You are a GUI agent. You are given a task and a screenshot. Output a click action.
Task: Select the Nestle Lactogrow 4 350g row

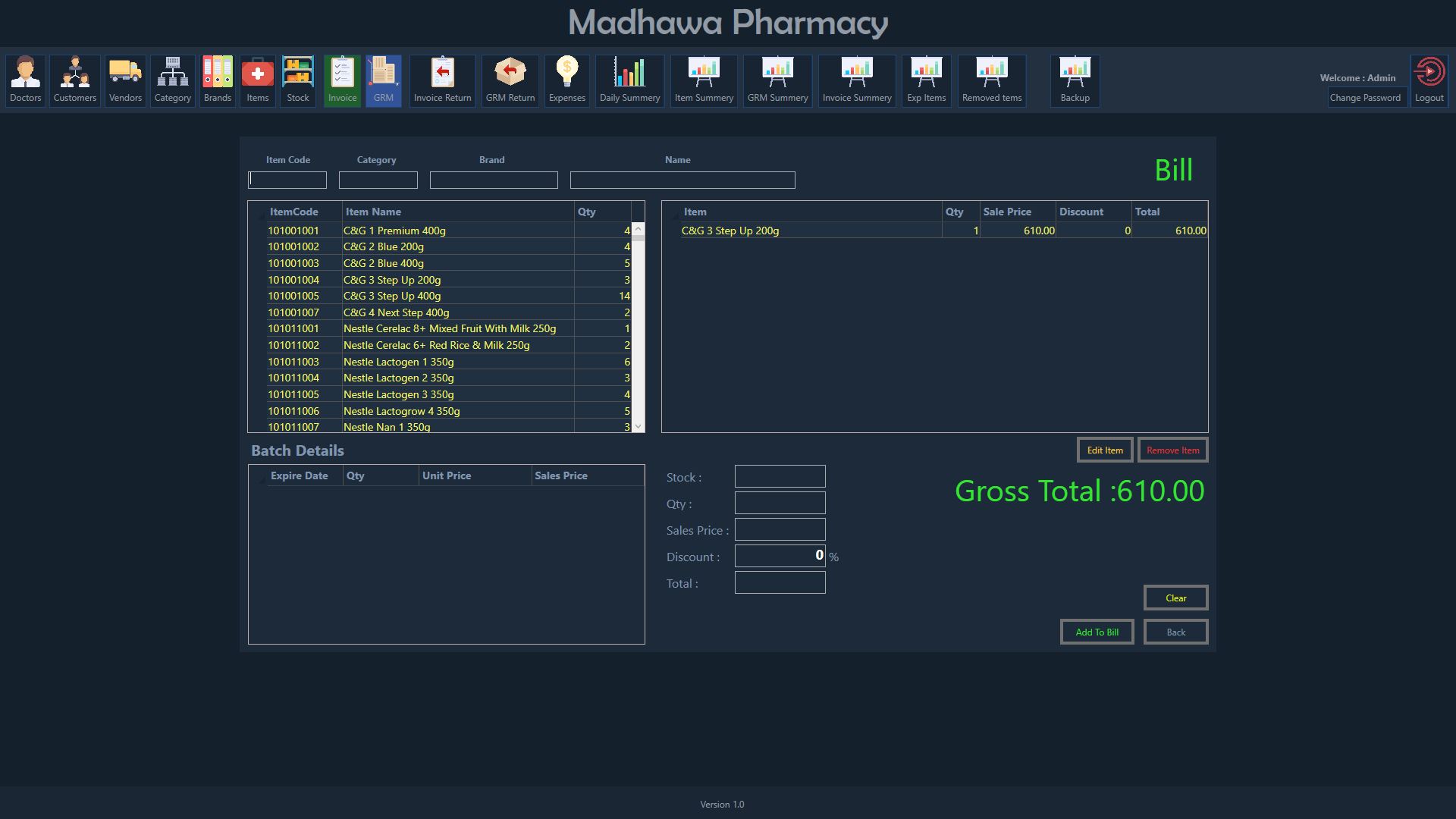coord(448,411)
